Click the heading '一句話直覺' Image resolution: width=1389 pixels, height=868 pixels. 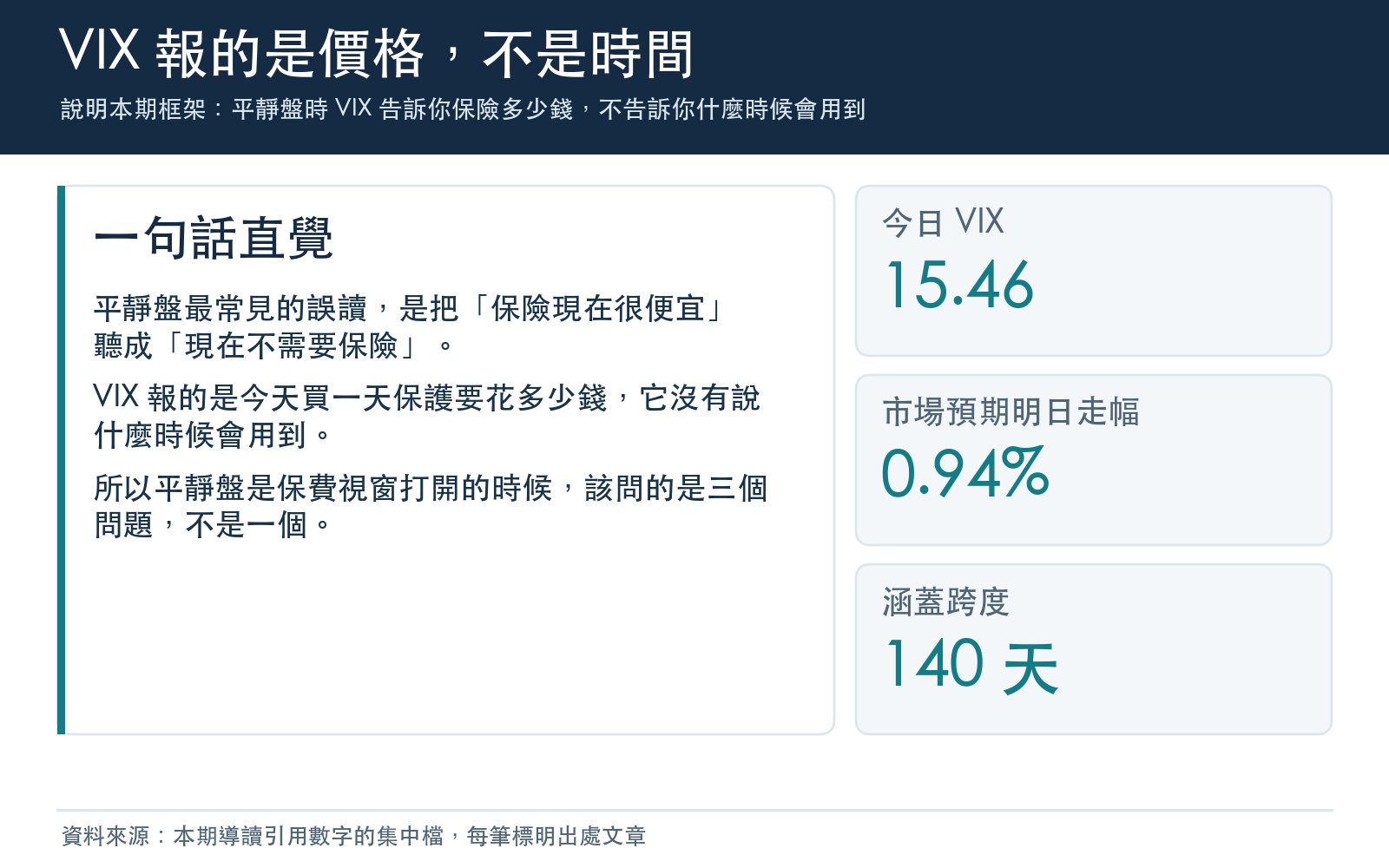pos(214,238)
